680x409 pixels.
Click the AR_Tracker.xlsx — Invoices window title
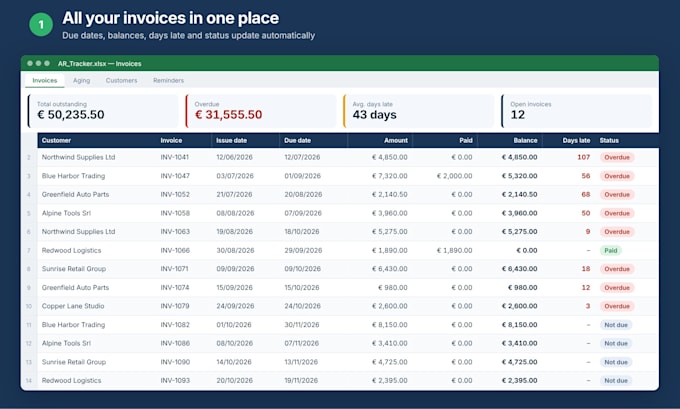coord(99,63)
